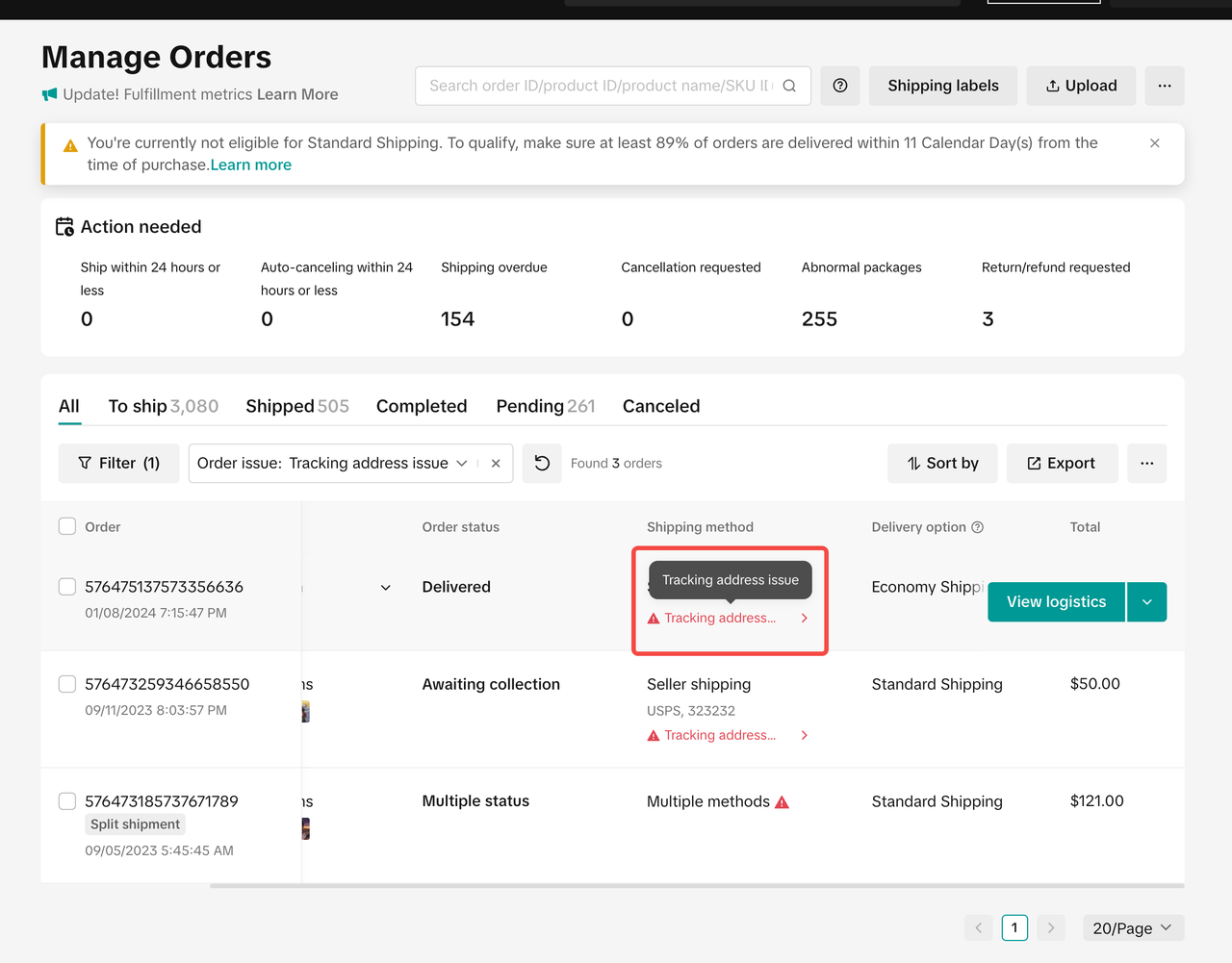Check the box for order 576473259346658550

click(x=67, y=684)
